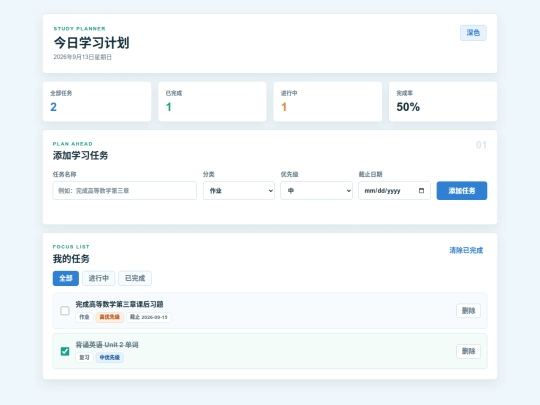The height and width of the screenshot is (405, 540).
Task: Click the 截止 2026-09-15 tag
Action: 148,317
